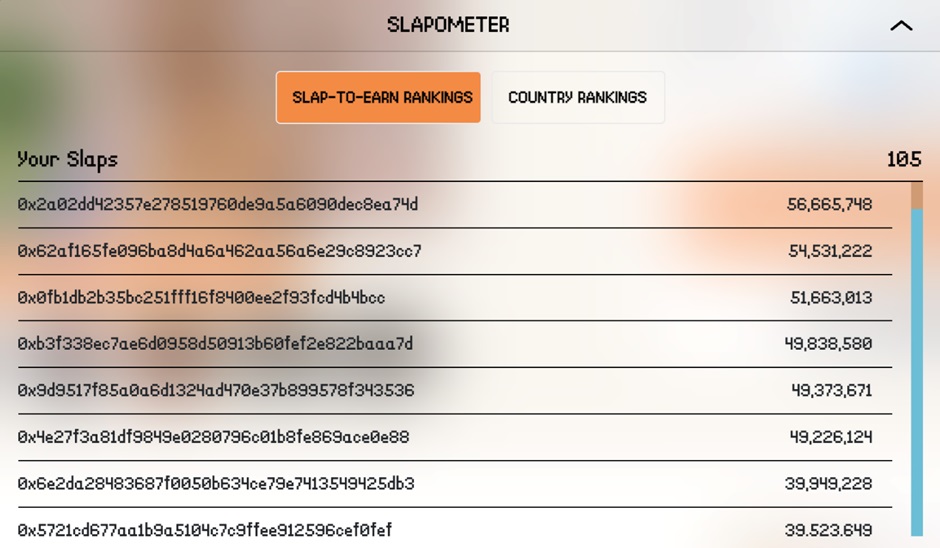This screenshot has width=940, height=548.
Task: Collapse the Slapometer panel with the chevron
Action: (x=901, y=26)
